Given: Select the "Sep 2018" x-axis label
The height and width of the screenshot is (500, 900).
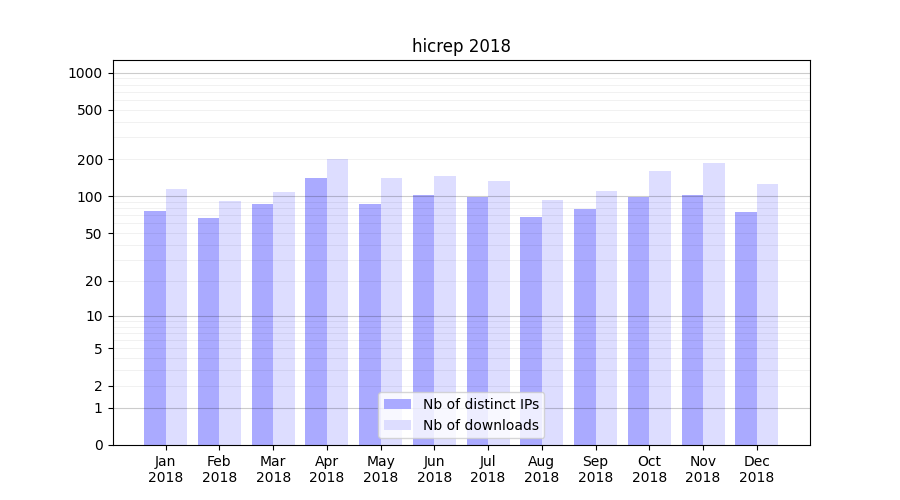Looking at the screenshot, I should pyautogui.click(x=595, y=469).
